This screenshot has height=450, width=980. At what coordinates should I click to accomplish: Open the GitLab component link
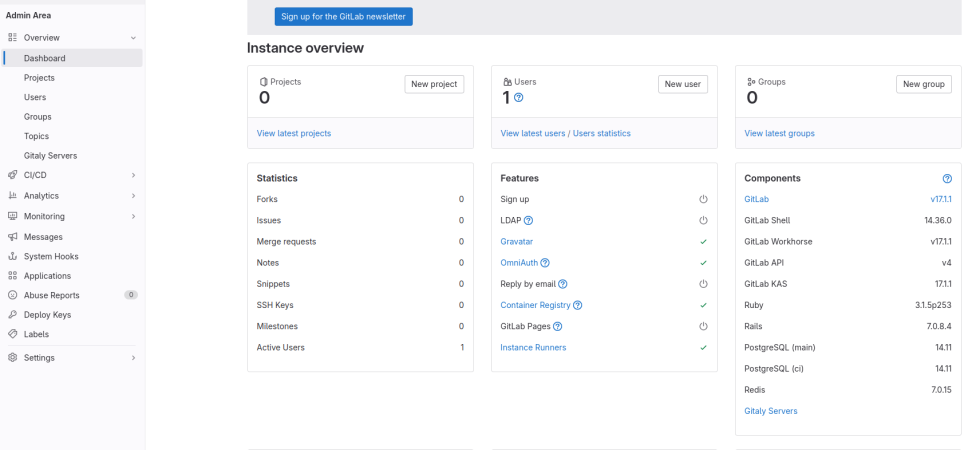point(756,199)
